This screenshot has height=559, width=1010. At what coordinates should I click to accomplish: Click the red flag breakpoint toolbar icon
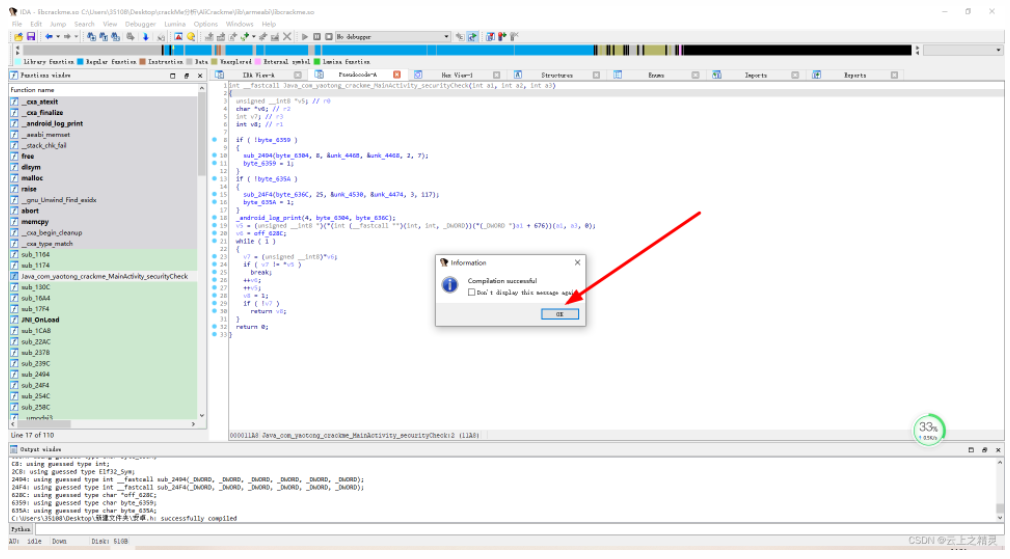[502, 37]
